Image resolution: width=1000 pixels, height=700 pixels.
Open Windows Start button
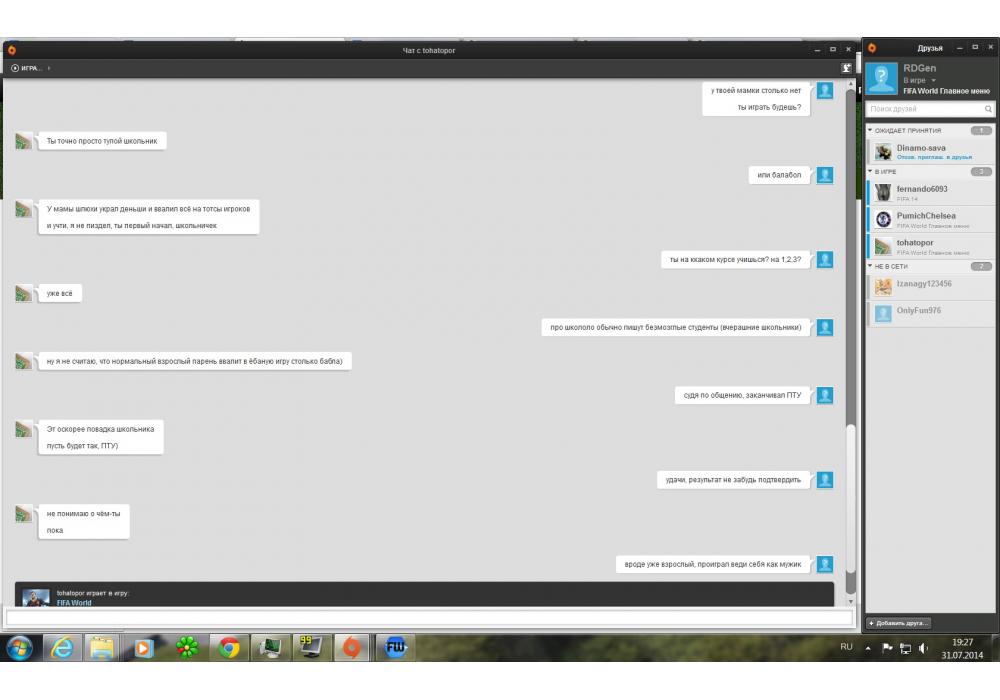click(20, 648)
